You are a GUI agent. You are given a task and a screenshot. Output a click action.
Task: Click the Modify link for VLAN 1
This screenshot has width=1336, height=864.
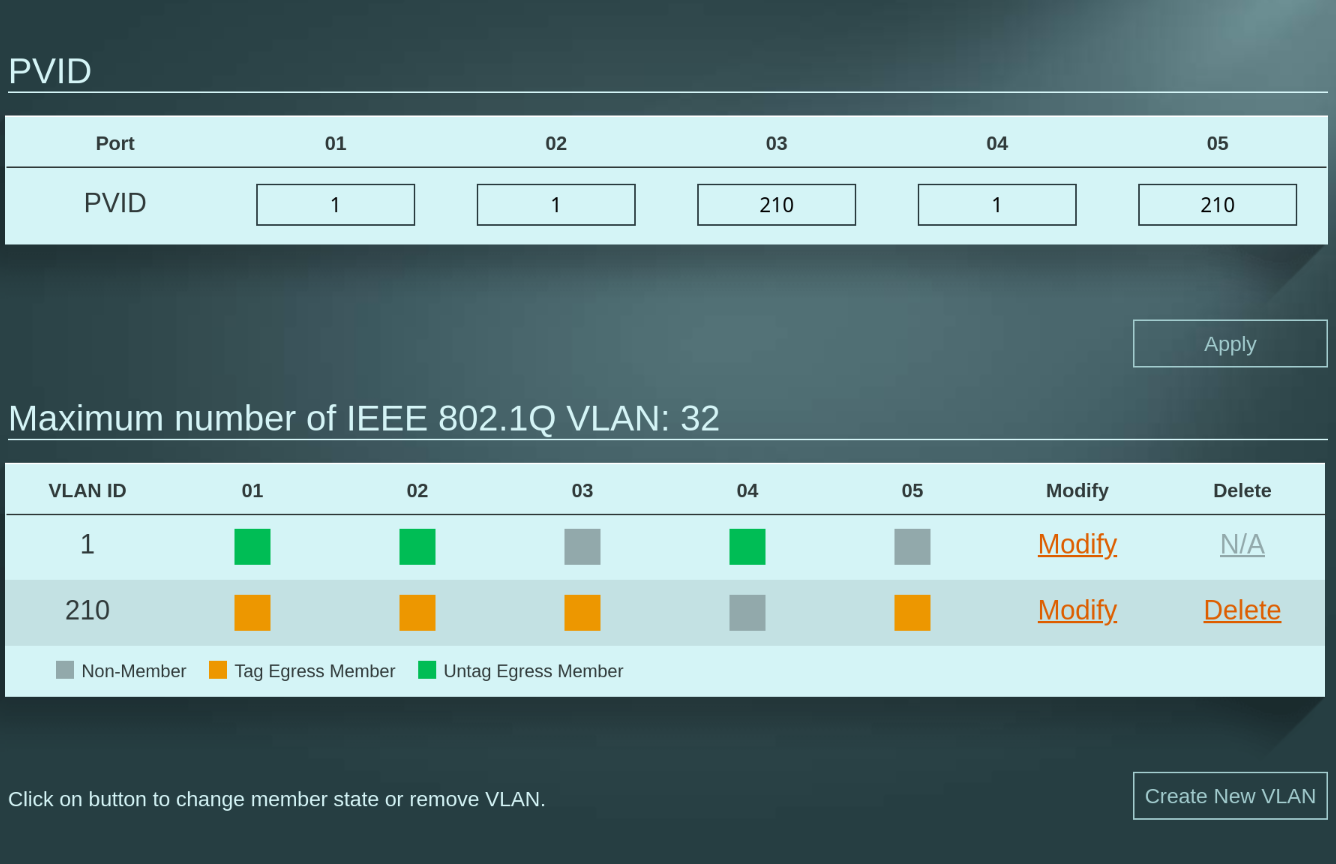tap(1077, 544)
